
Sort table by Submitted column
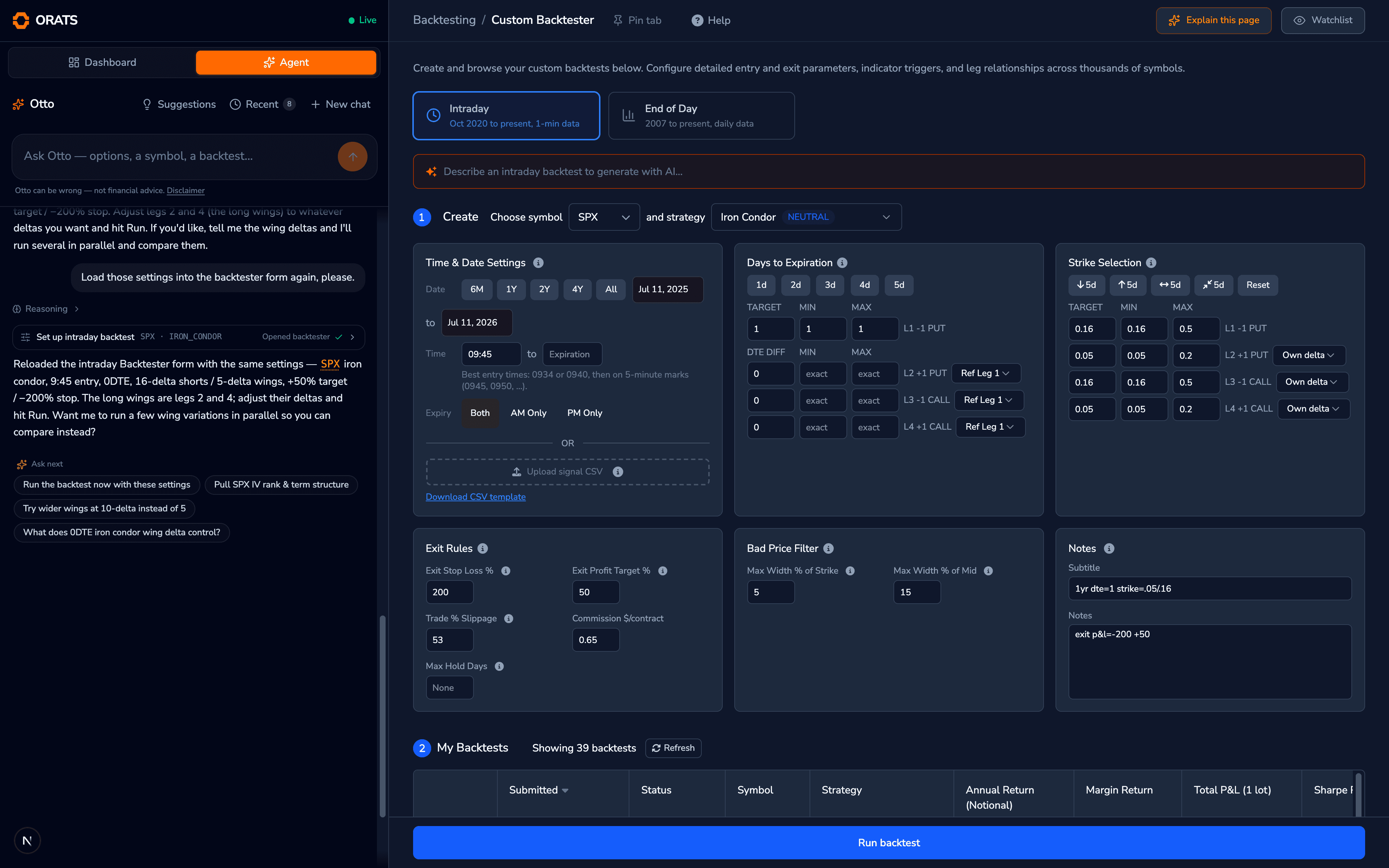pyautogui.click(x=538, y=790)
